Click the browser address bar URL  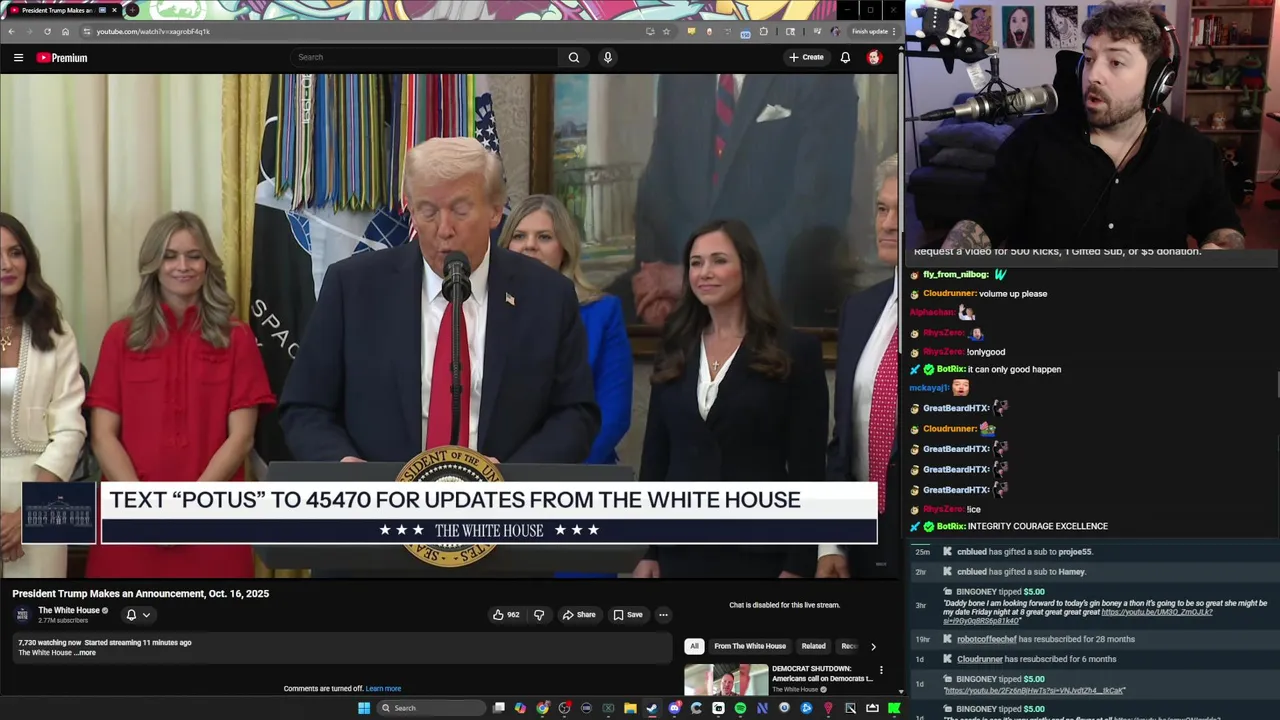click(153, 31)
